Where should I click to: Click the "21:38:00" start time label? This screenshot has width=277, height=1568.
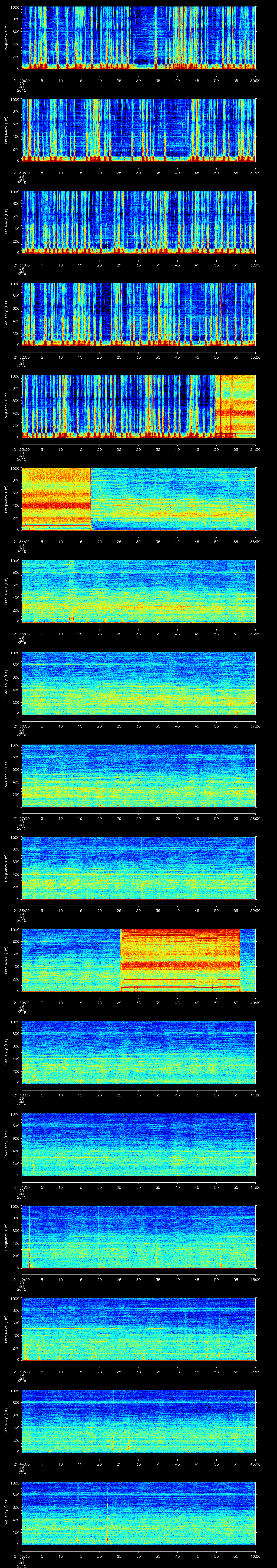(21, 910)
